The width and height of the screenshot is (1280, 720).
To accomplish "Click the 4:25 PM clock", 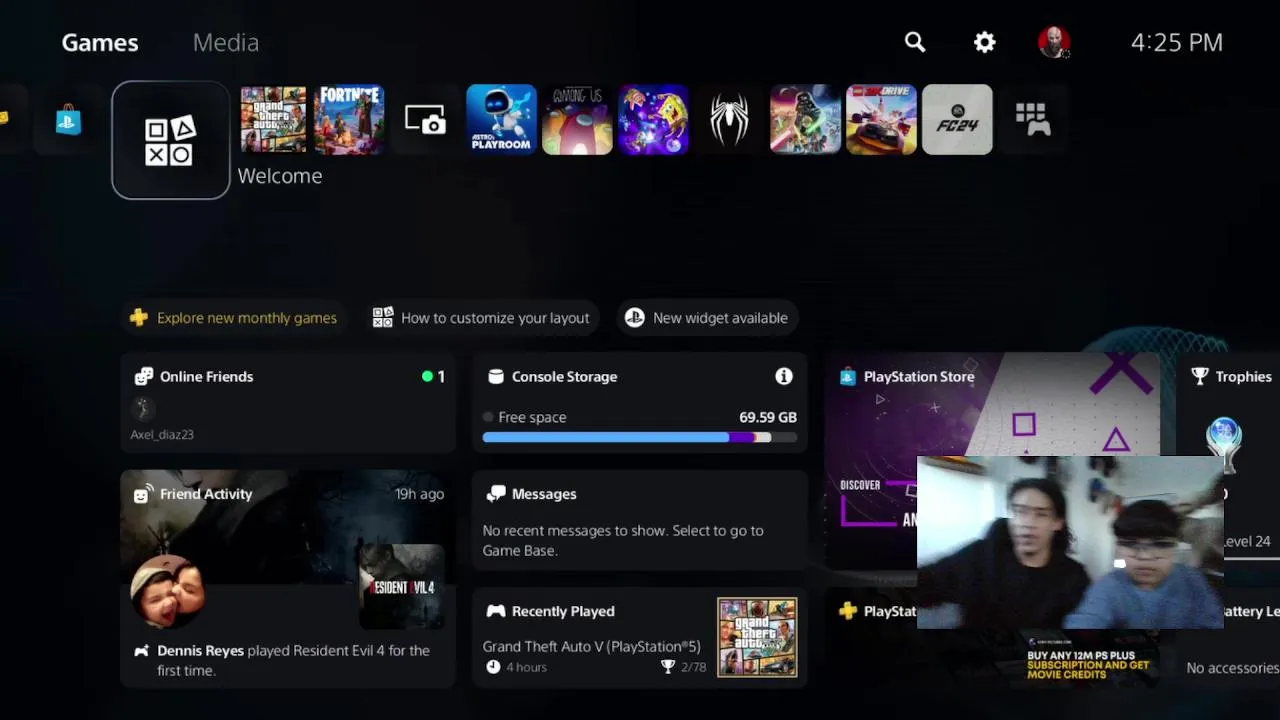I will click(1177, 42).
